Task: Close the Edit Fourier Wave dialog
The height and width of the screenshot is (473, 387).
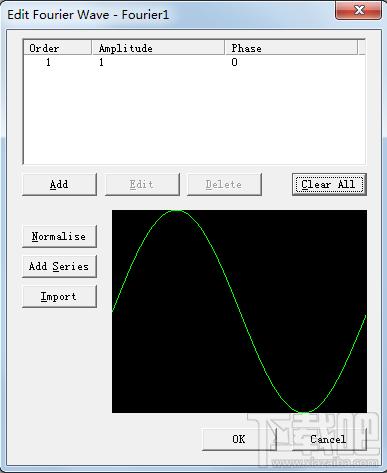Action: [358, 10]
